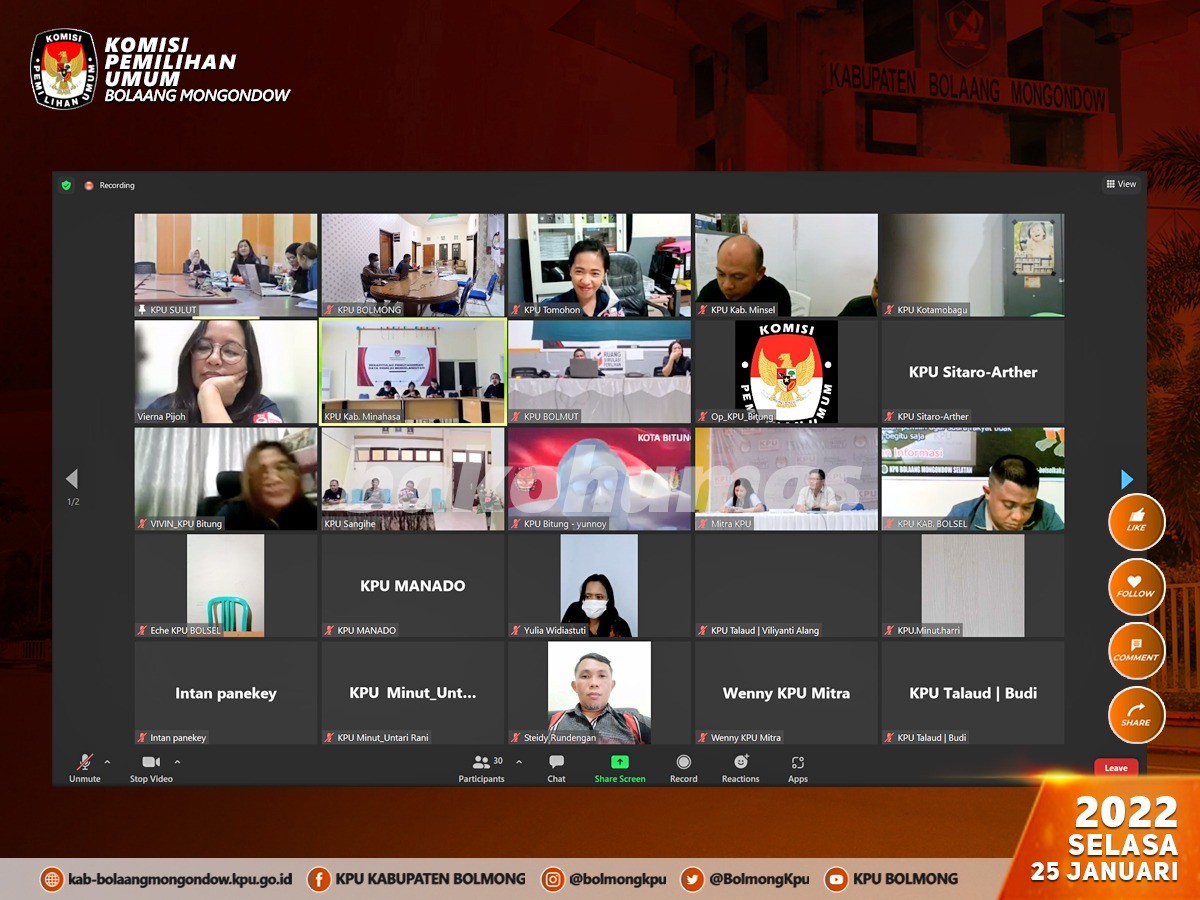
Task: Click the orange Share button
Action: 1136,715
